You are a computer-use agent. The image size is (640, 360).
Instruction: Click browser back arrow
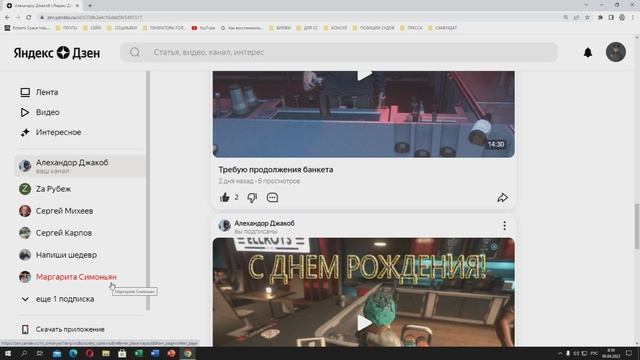[x=7, y=18]
